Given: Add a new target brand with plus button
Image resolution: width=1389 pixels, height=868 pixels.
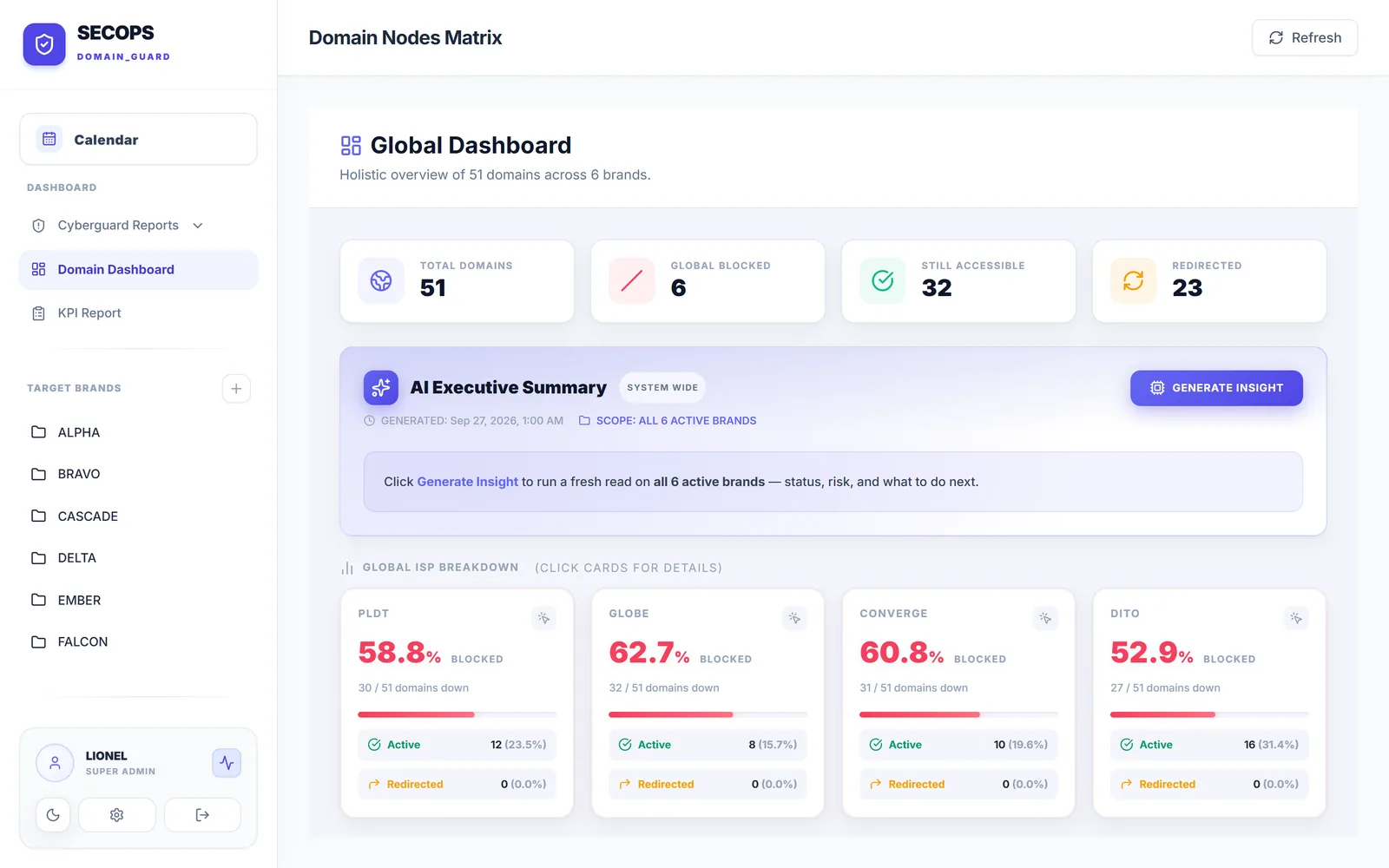Looking at the screenshot, I should [x=236, y=388].
